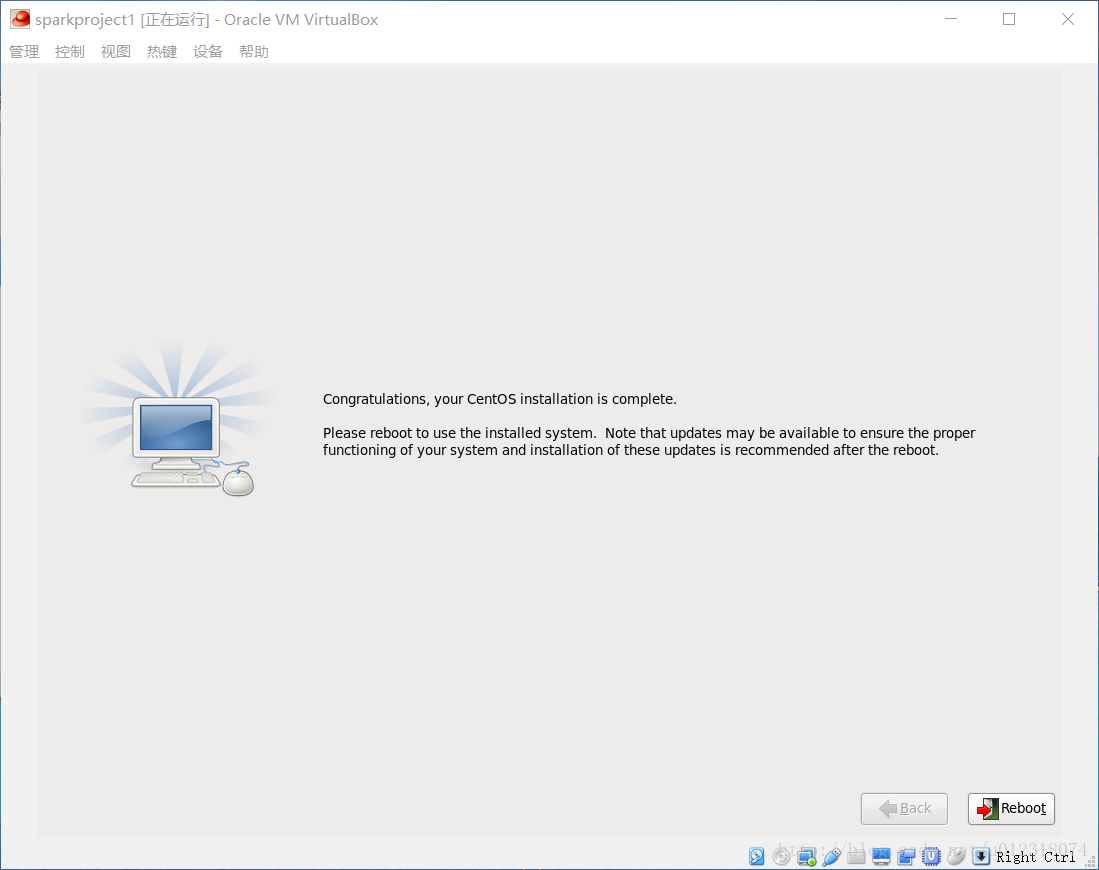Open the 热键 menu
The image size is (1099, 870).
click(x=162, y=51)
